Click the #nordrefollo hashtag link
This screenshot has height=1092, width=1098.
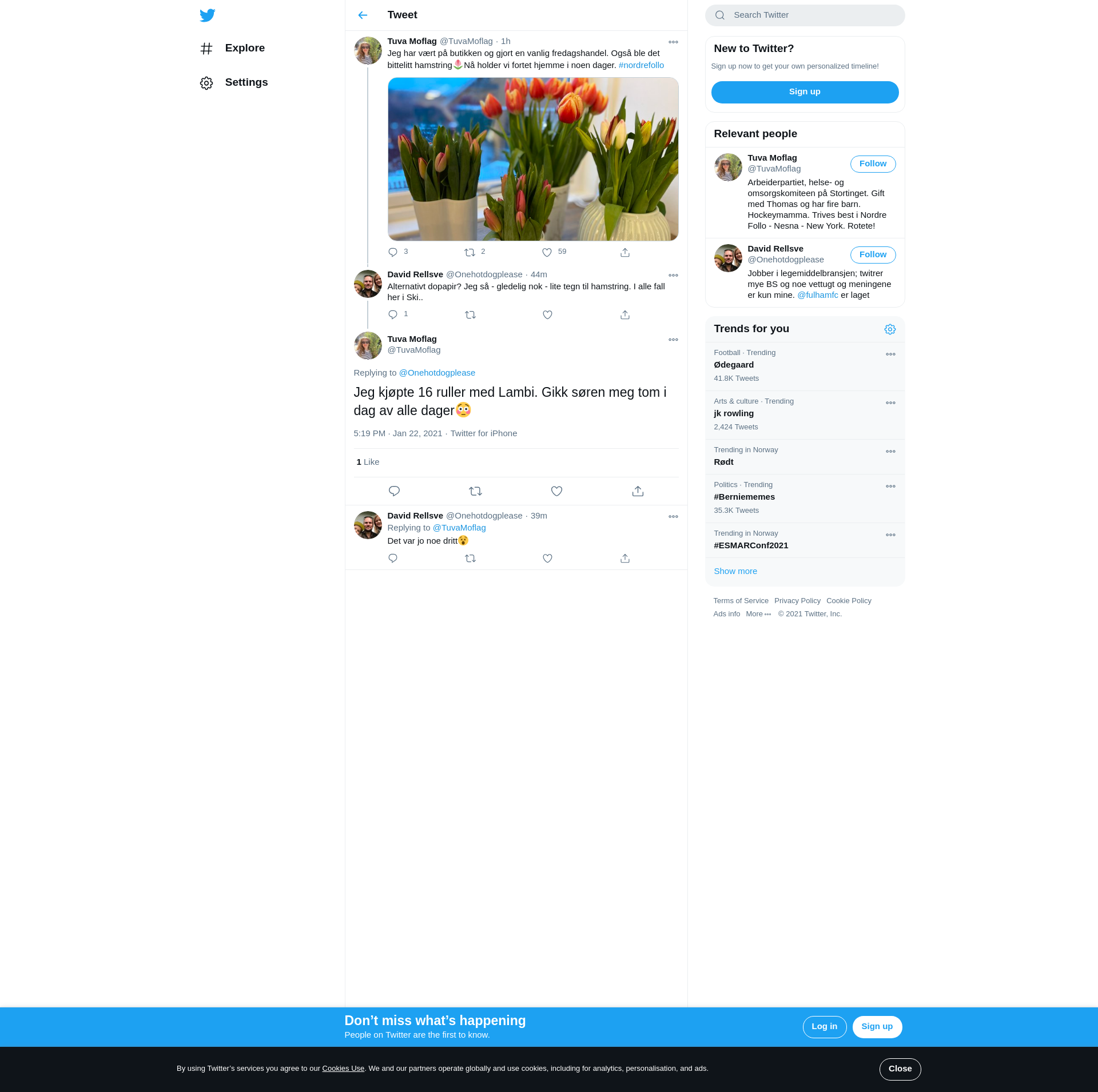click(x=641, y=65)
